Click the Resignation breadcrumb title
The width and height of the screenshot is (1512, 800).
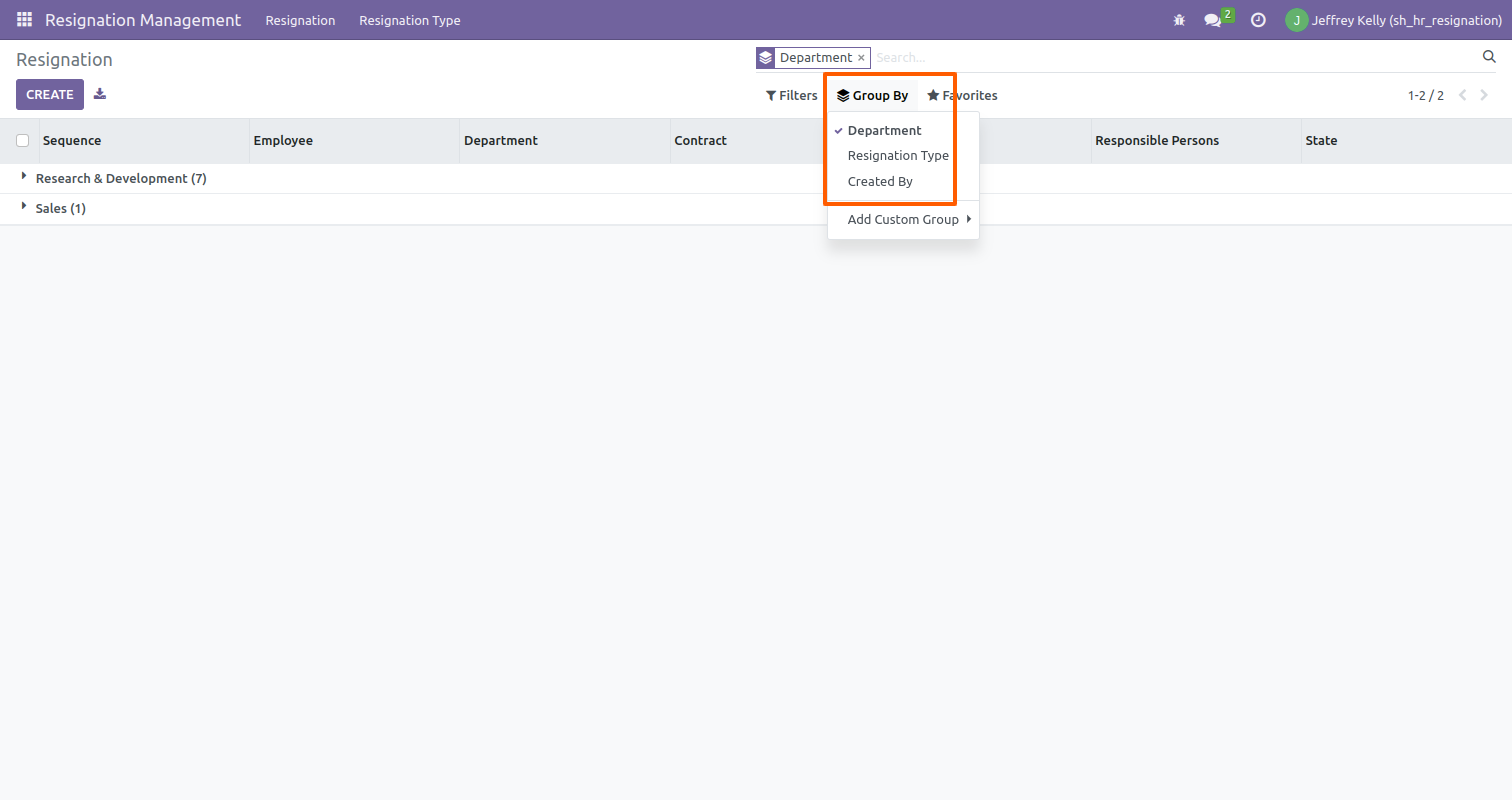[x=64, y=60]
